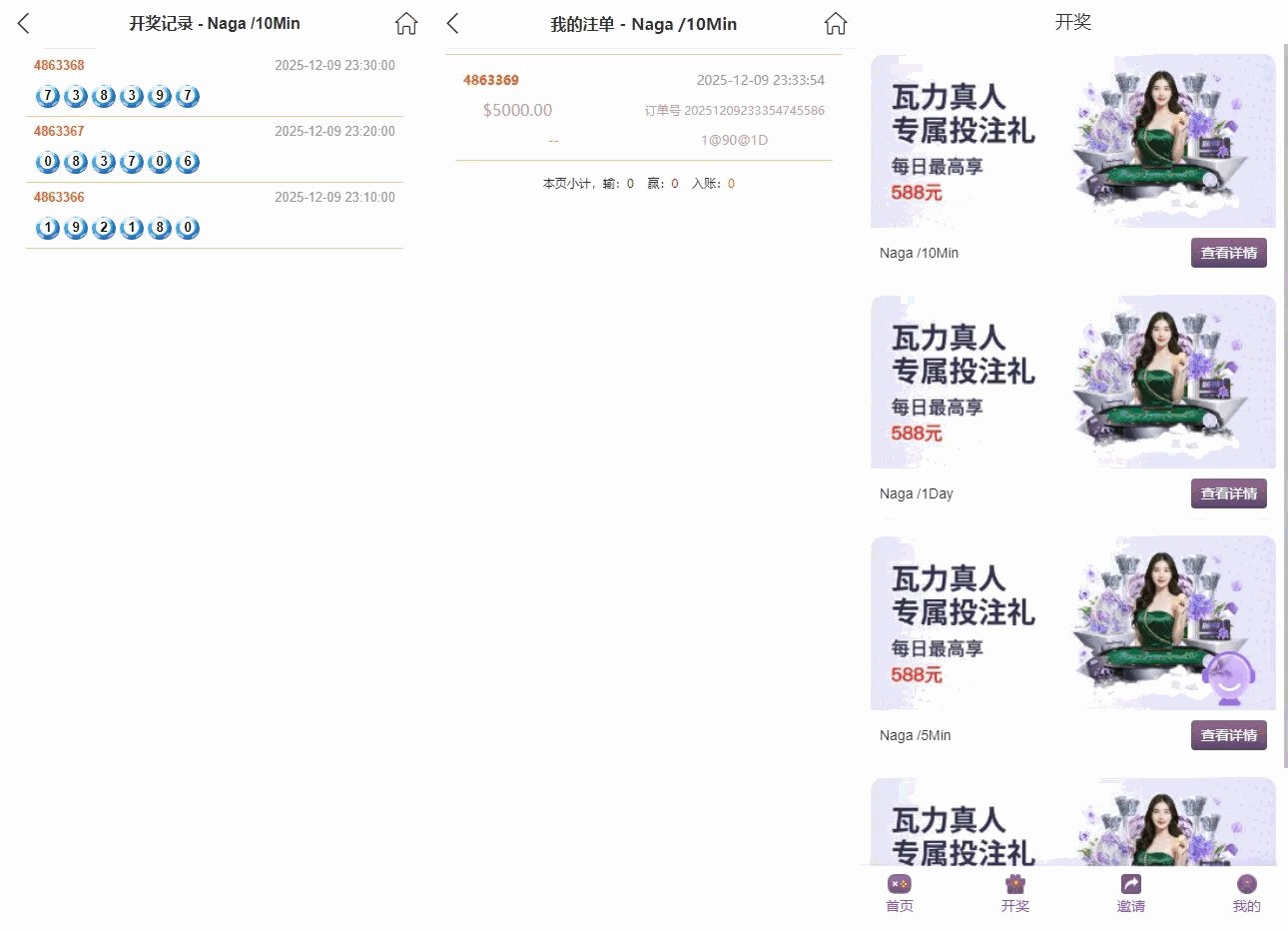
Task: Click 查看详情 for Naga /1Day
Action: [x=1228, y=492]
